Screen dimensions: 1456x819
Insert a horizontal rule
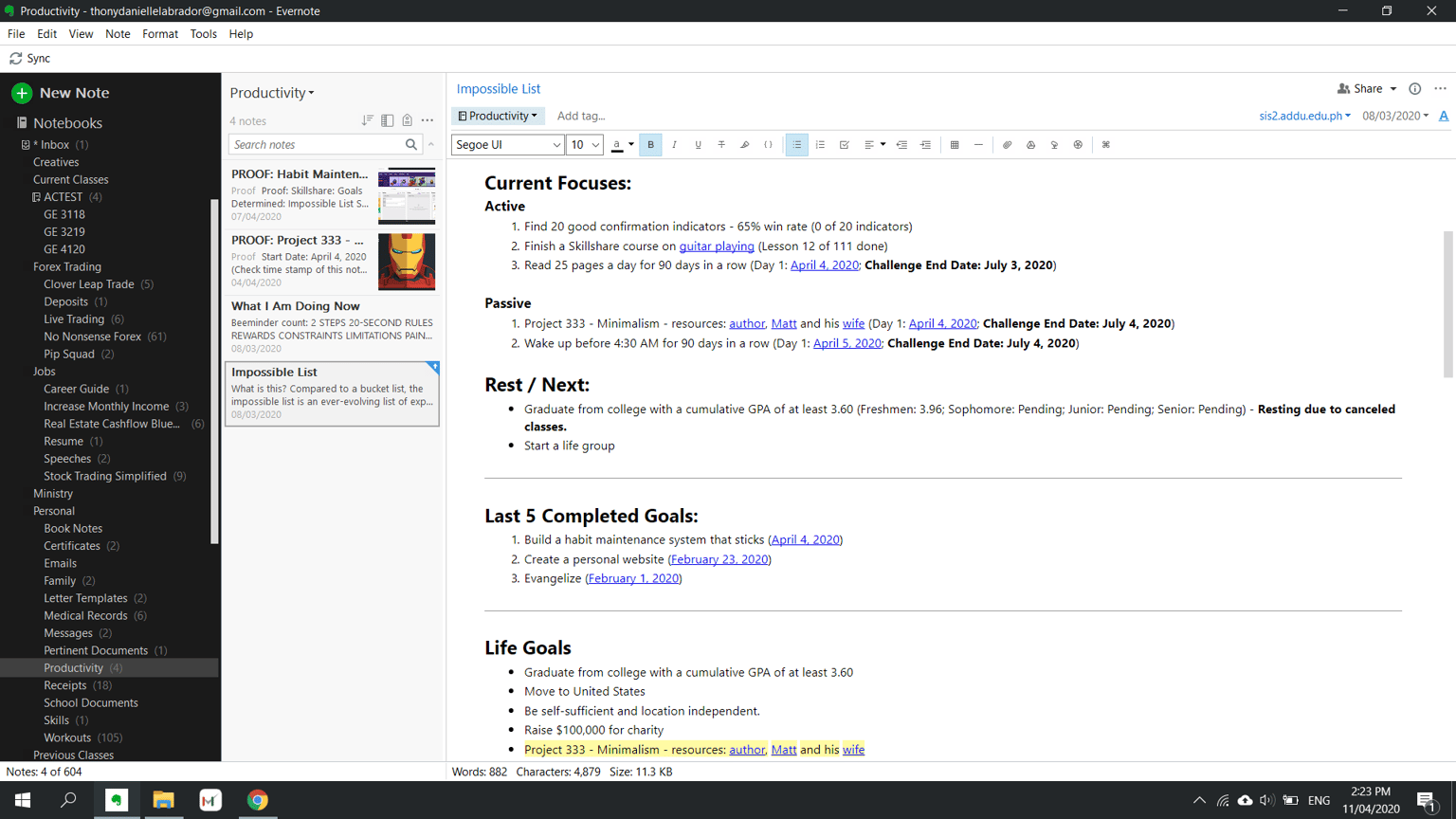pyautogui.click(x=978, y=145)
